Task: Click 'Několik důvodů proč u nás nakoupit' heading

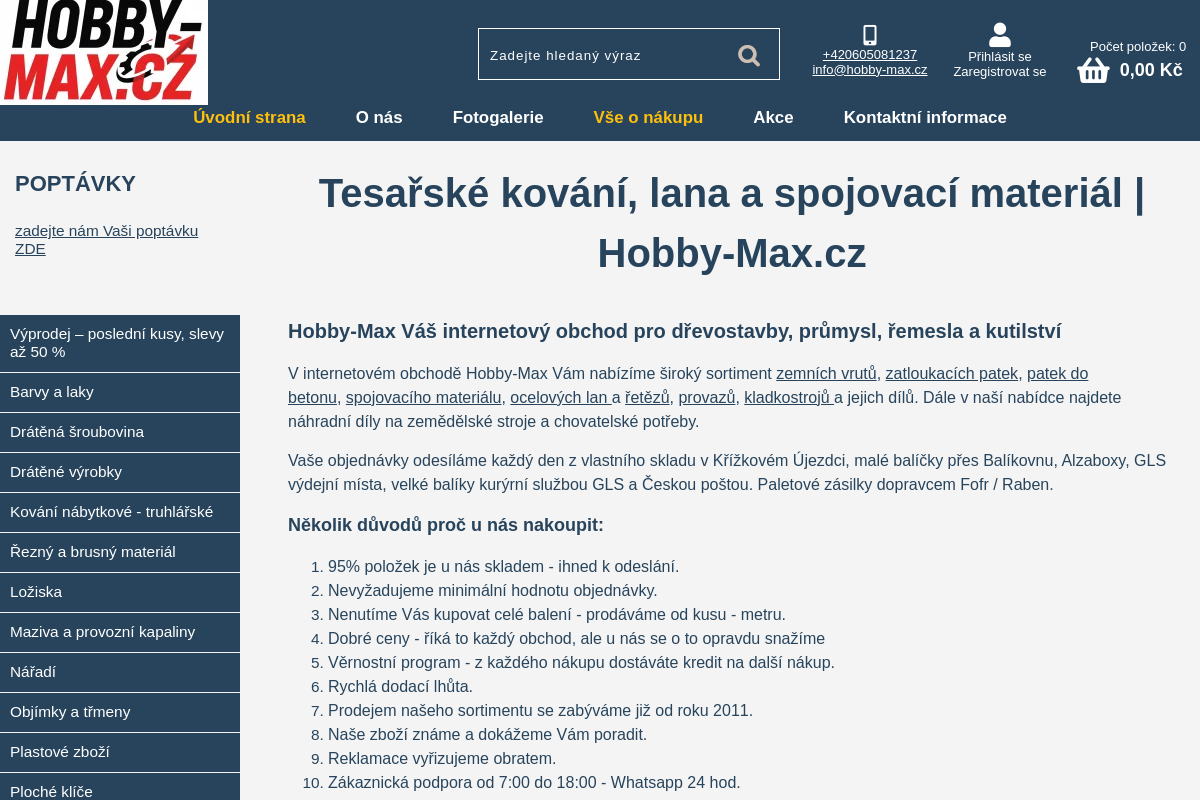Action: pyautogui.click(x=446, y=525)
